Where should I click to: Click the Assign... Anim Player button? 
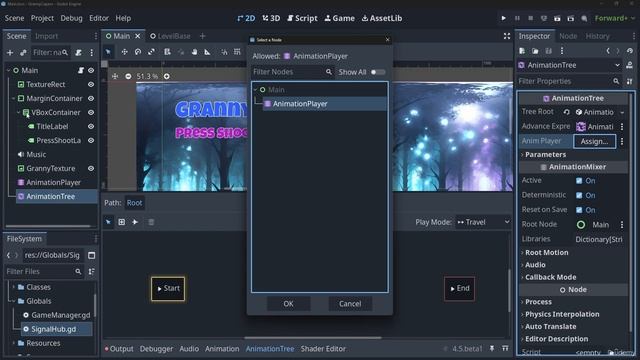tap(594, 141)
